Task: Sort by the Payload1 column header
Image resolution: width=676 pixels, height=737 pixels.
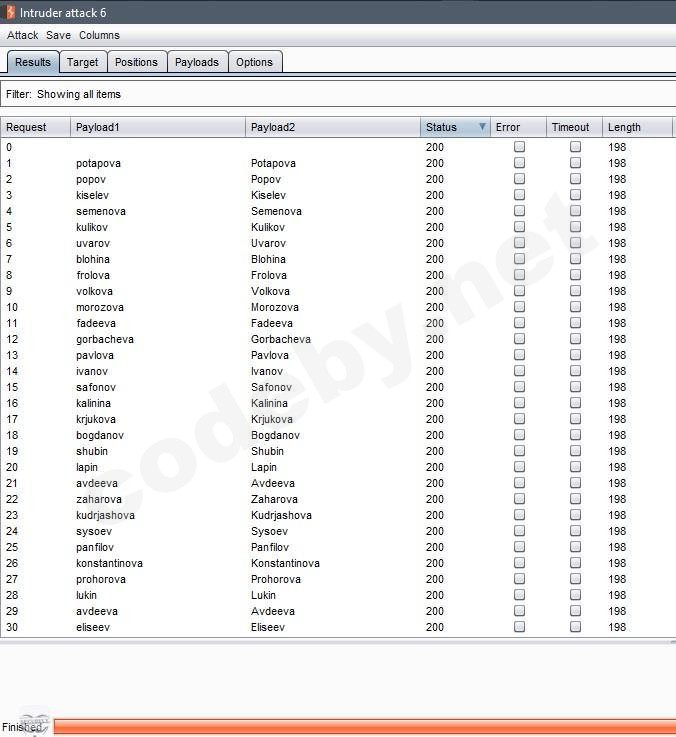Action: tap(158, 127)
